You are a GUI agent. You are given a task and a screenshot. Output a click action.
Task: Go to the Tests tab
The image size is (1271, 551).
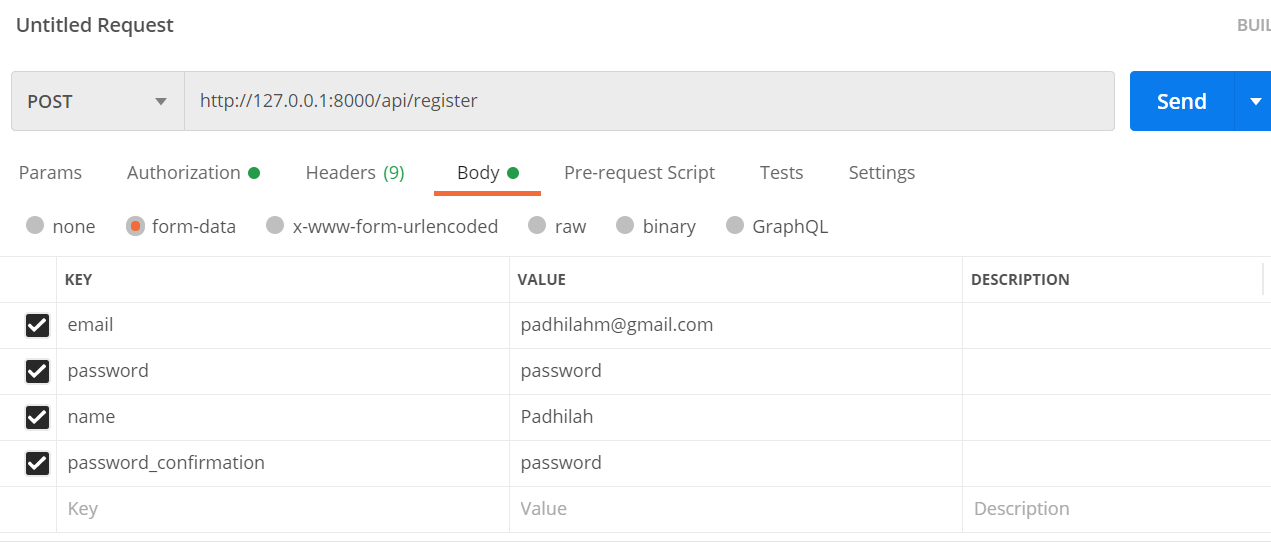[x=781, y=173]
